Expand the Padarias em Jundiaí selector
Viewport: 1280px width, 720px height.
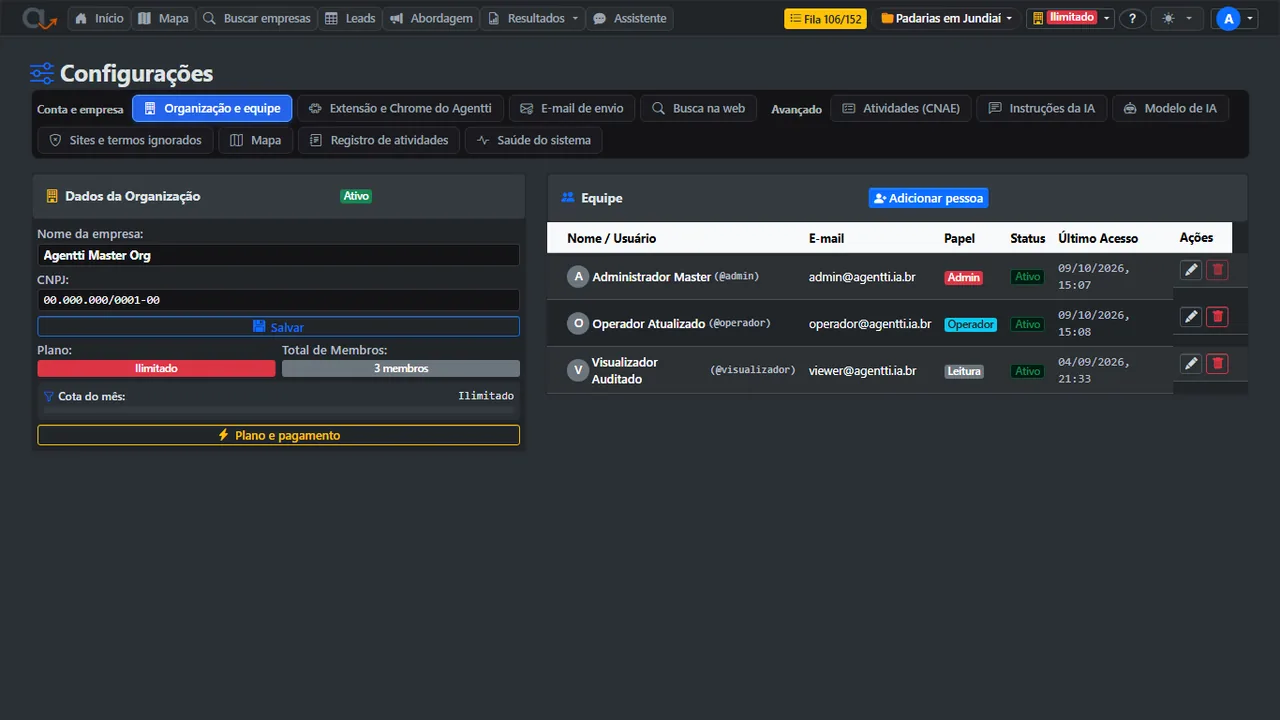click(946, 18)
